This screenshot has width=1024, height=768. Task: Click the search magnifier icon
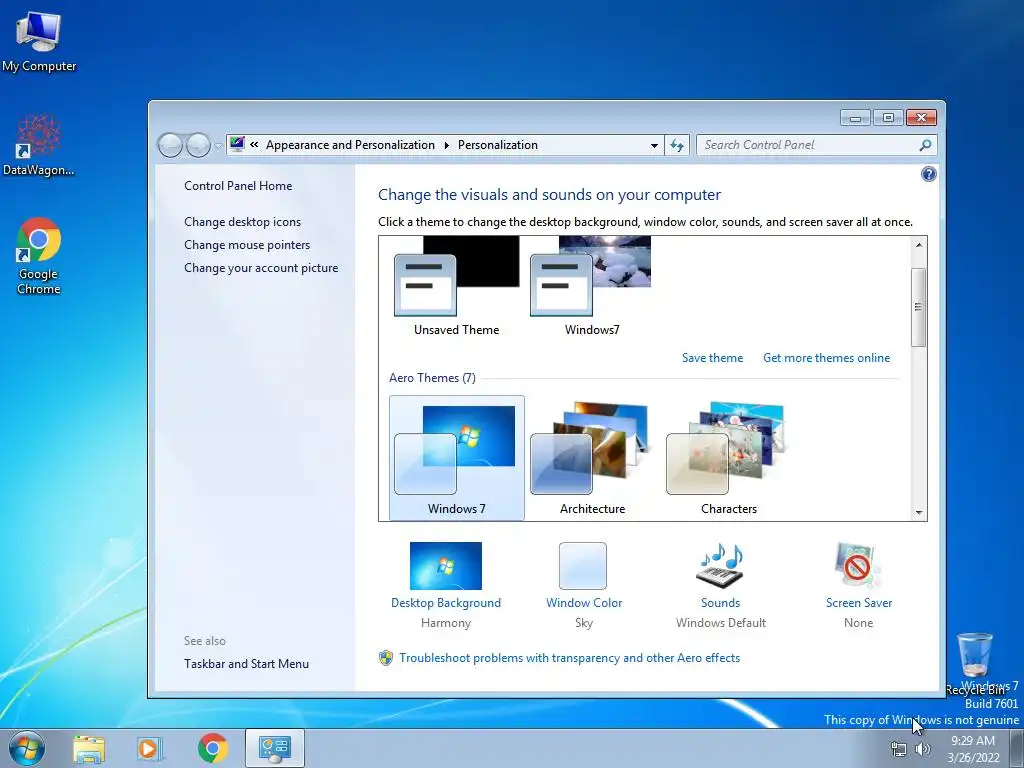(925, 145)
